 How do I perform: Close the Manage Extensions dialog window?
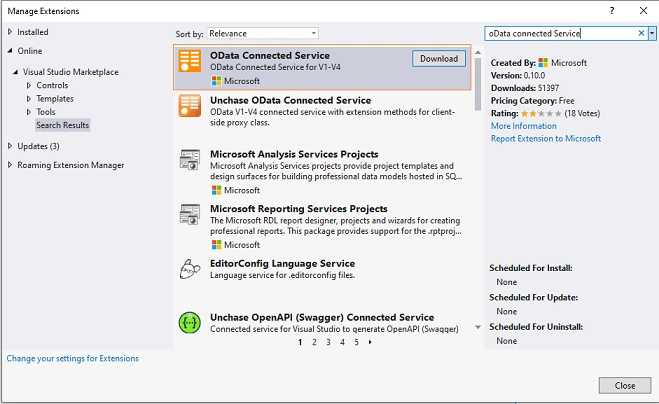pos(643,11)
